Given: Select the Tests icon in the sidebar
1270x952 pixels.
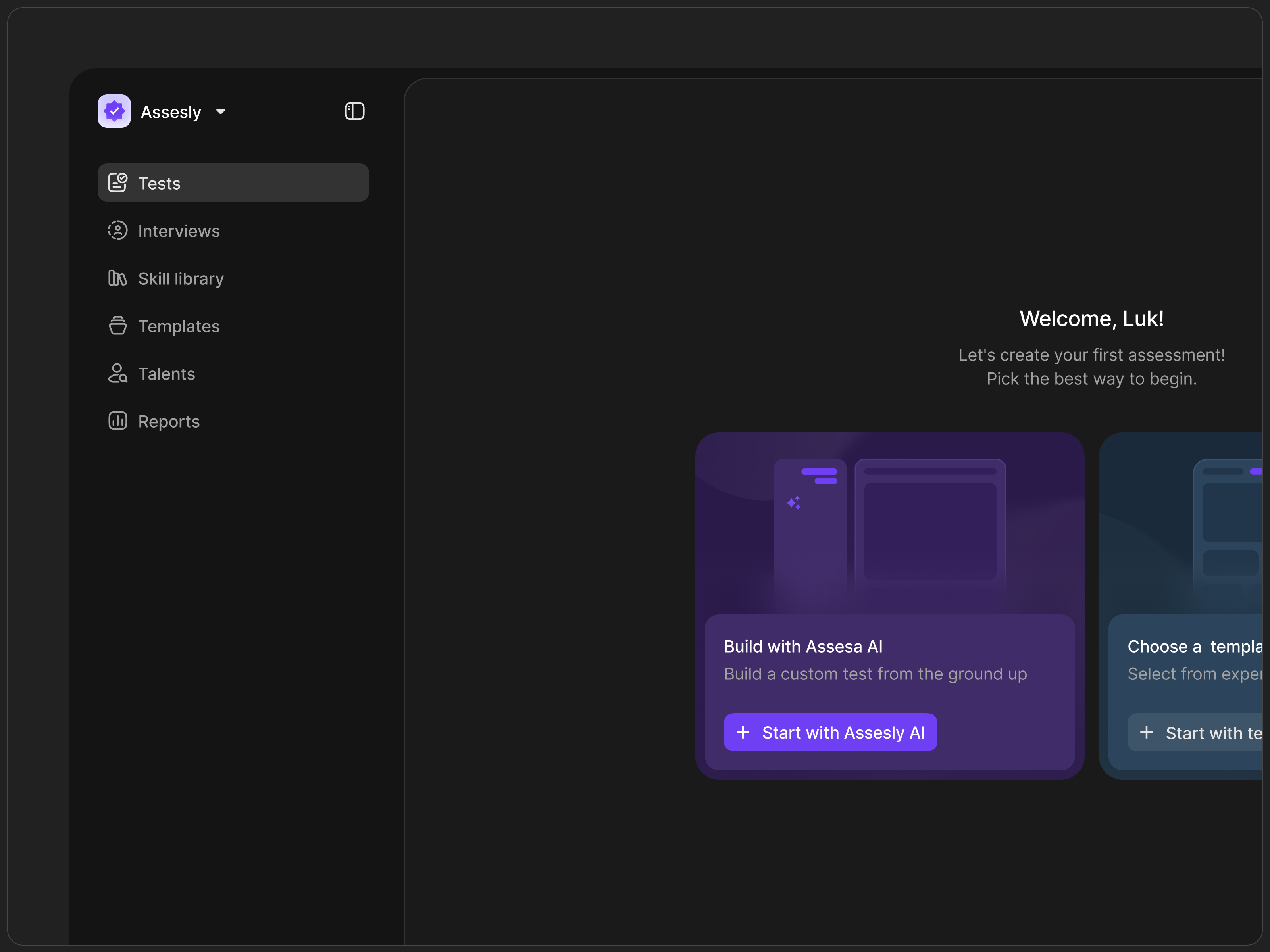Looking at the screenshot, I should coord(118,182).
